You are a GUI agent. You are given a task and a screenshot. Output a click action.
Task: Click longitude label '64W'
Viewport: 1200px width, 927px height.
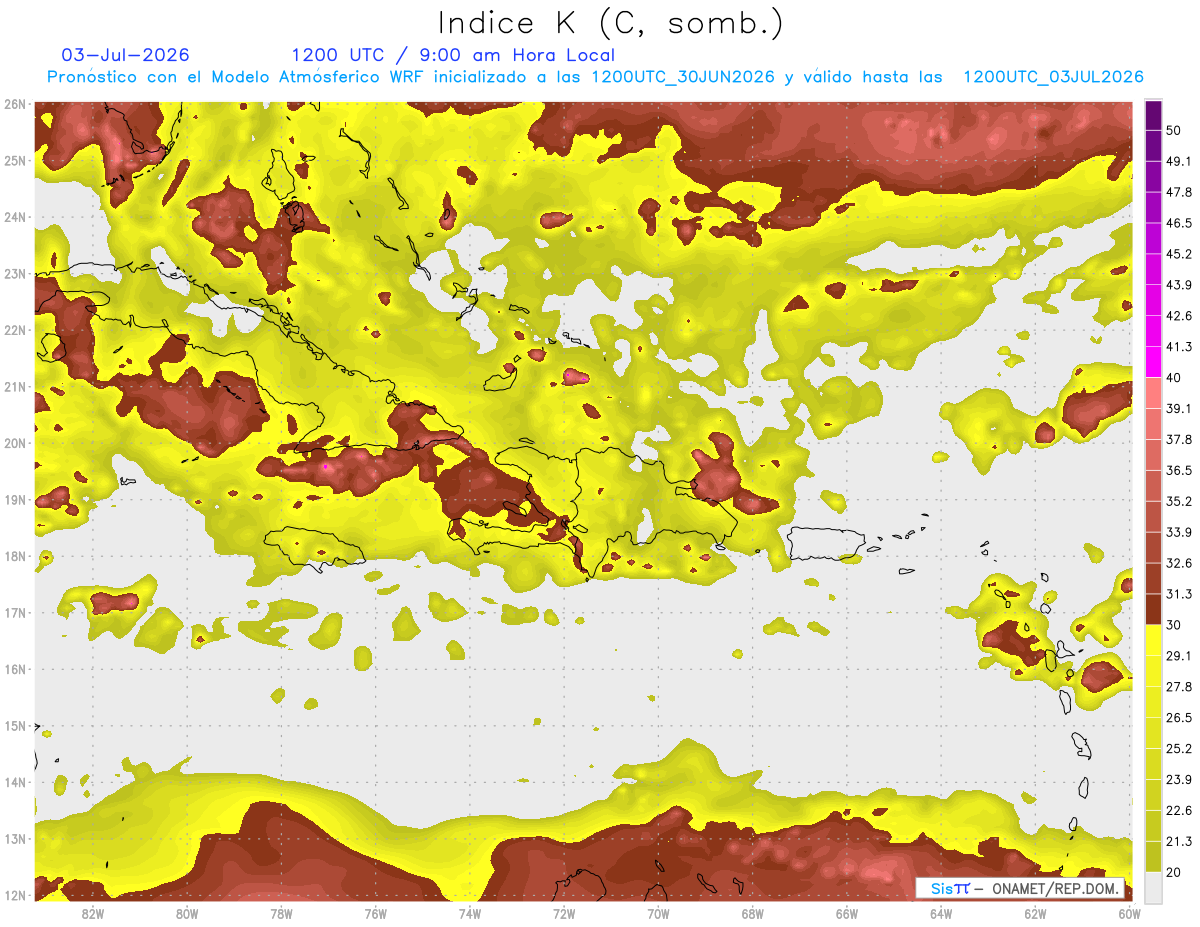pyautogui.click(x=940, y=914)
